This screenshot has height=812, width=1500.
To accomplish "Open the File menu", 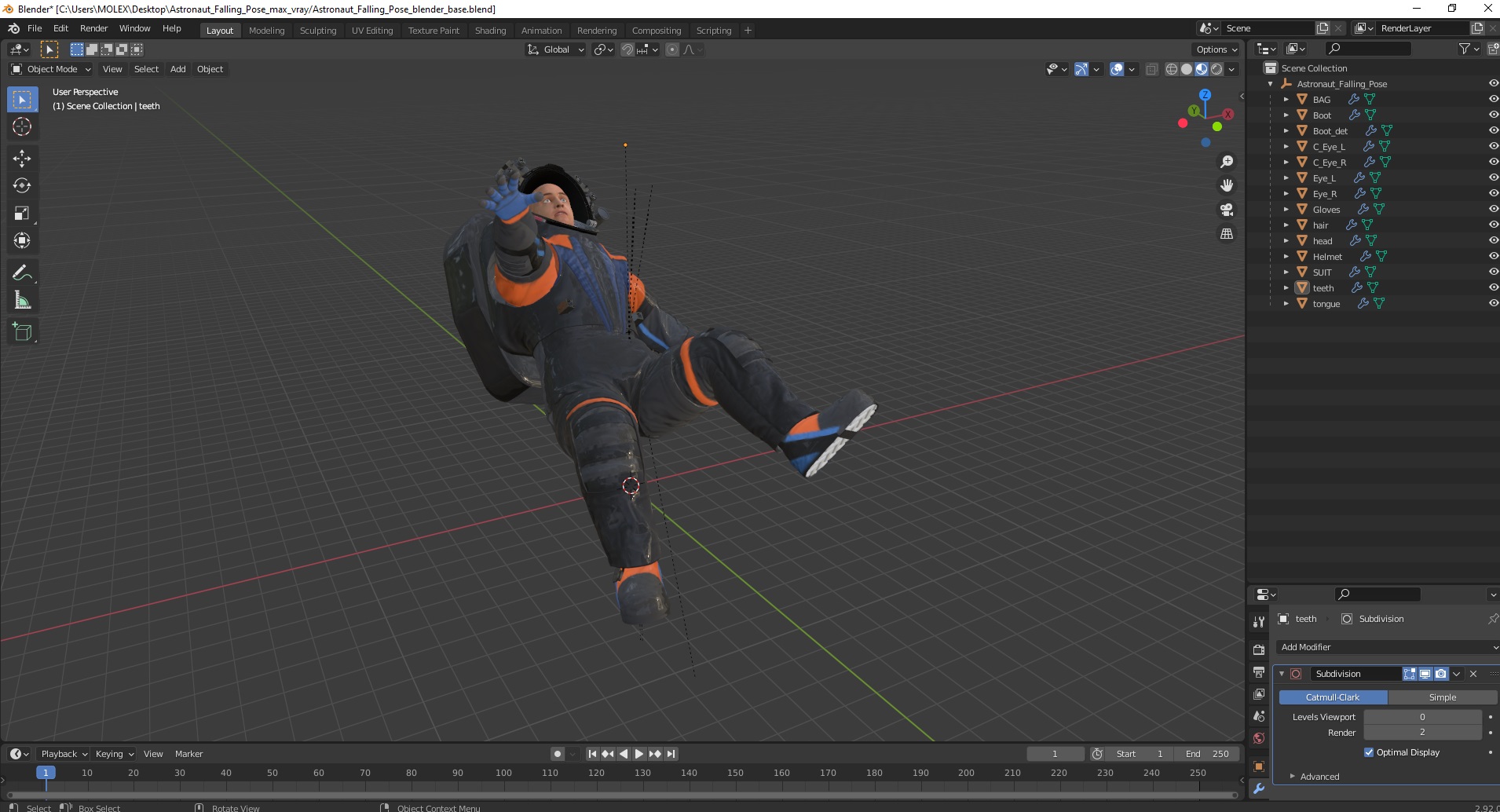I will tap(35, 28).
